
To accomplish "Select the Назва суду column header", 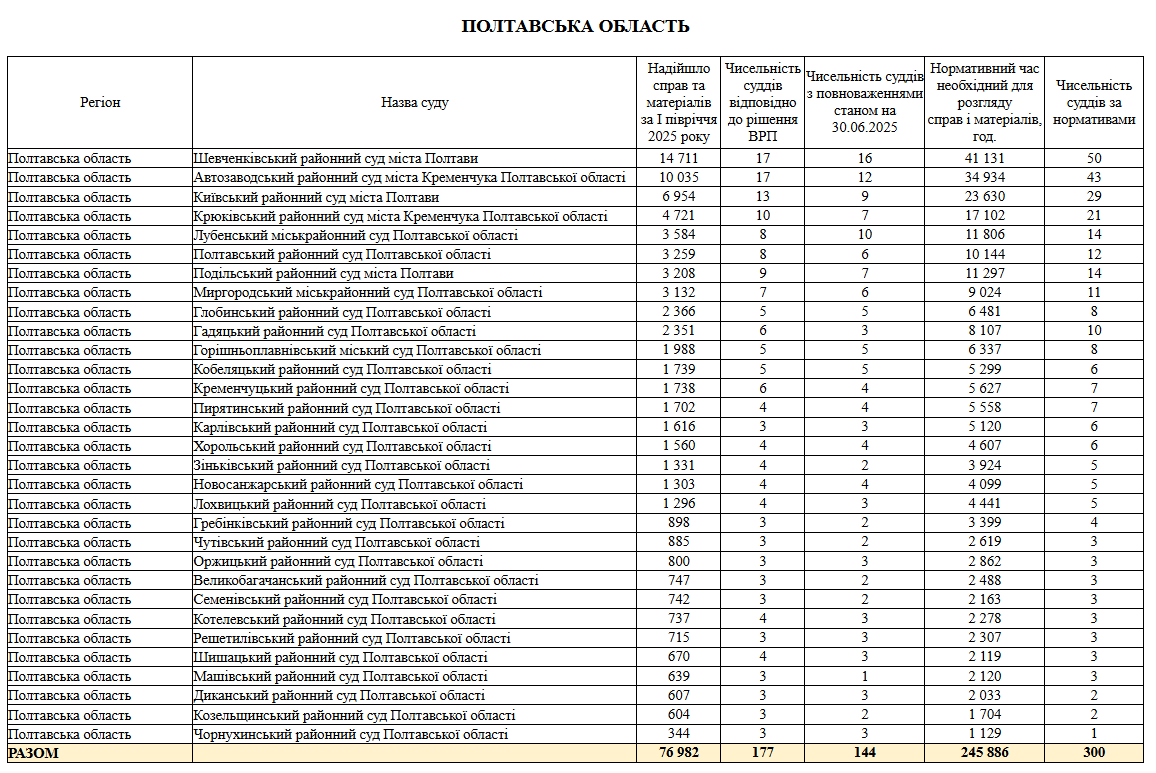I will click(x=414, y=103).
